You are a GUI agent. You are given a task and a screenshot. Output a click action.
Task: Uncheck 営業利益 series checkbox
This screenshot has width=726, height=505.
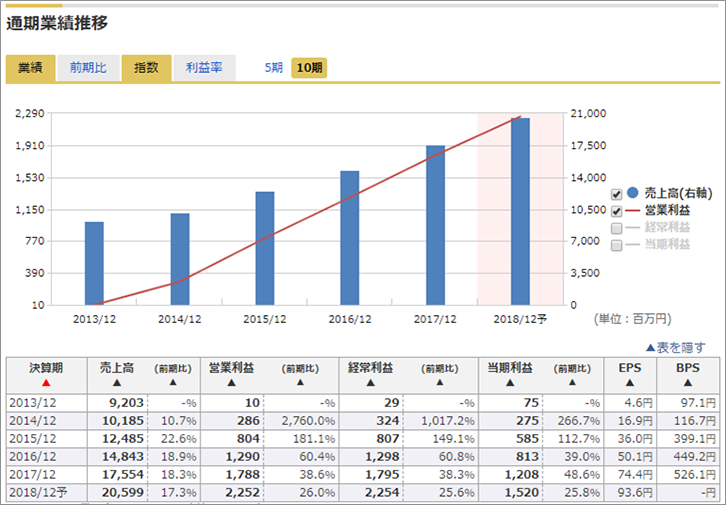(616, 212)
